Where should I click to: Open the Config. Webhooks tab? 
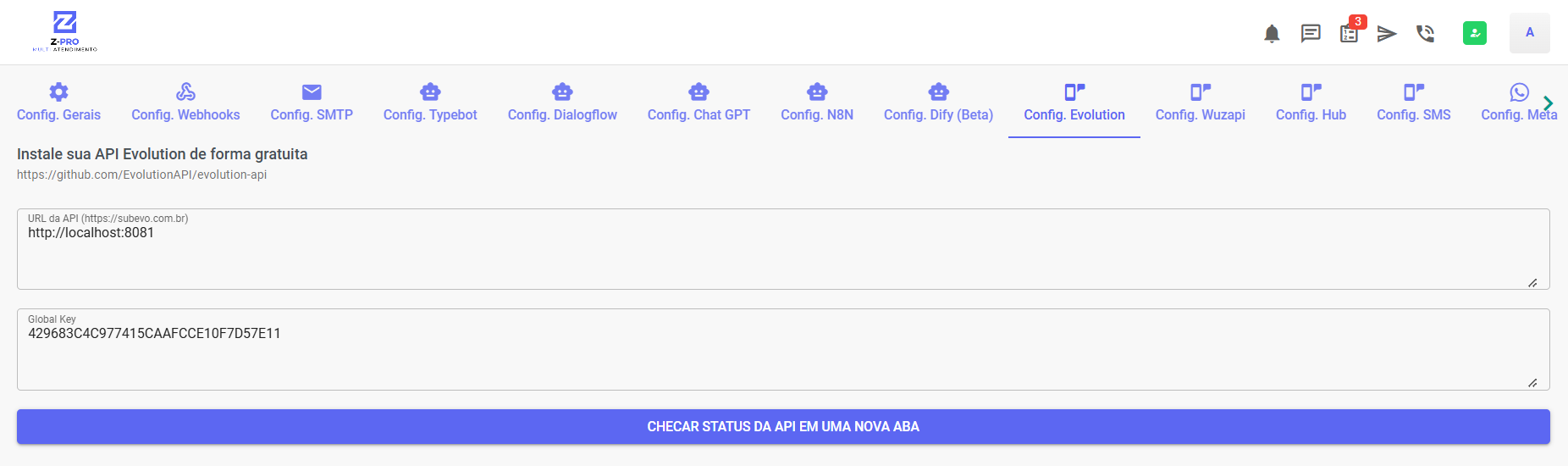[x=185, y=103]
